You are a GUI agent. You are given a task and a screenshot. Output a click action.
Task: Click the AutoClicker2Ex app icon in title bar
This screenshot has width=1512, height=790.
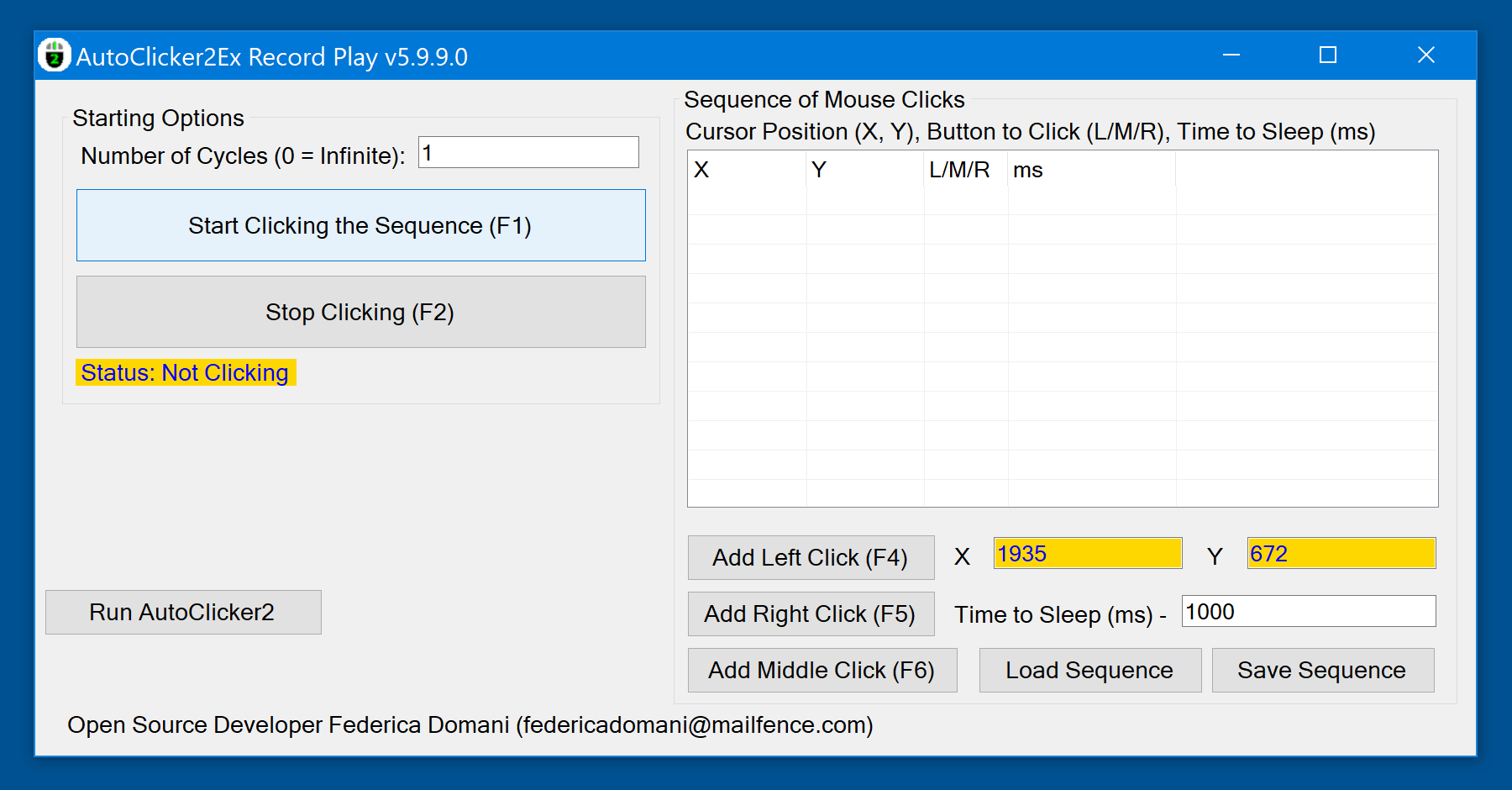click(55, 56)
